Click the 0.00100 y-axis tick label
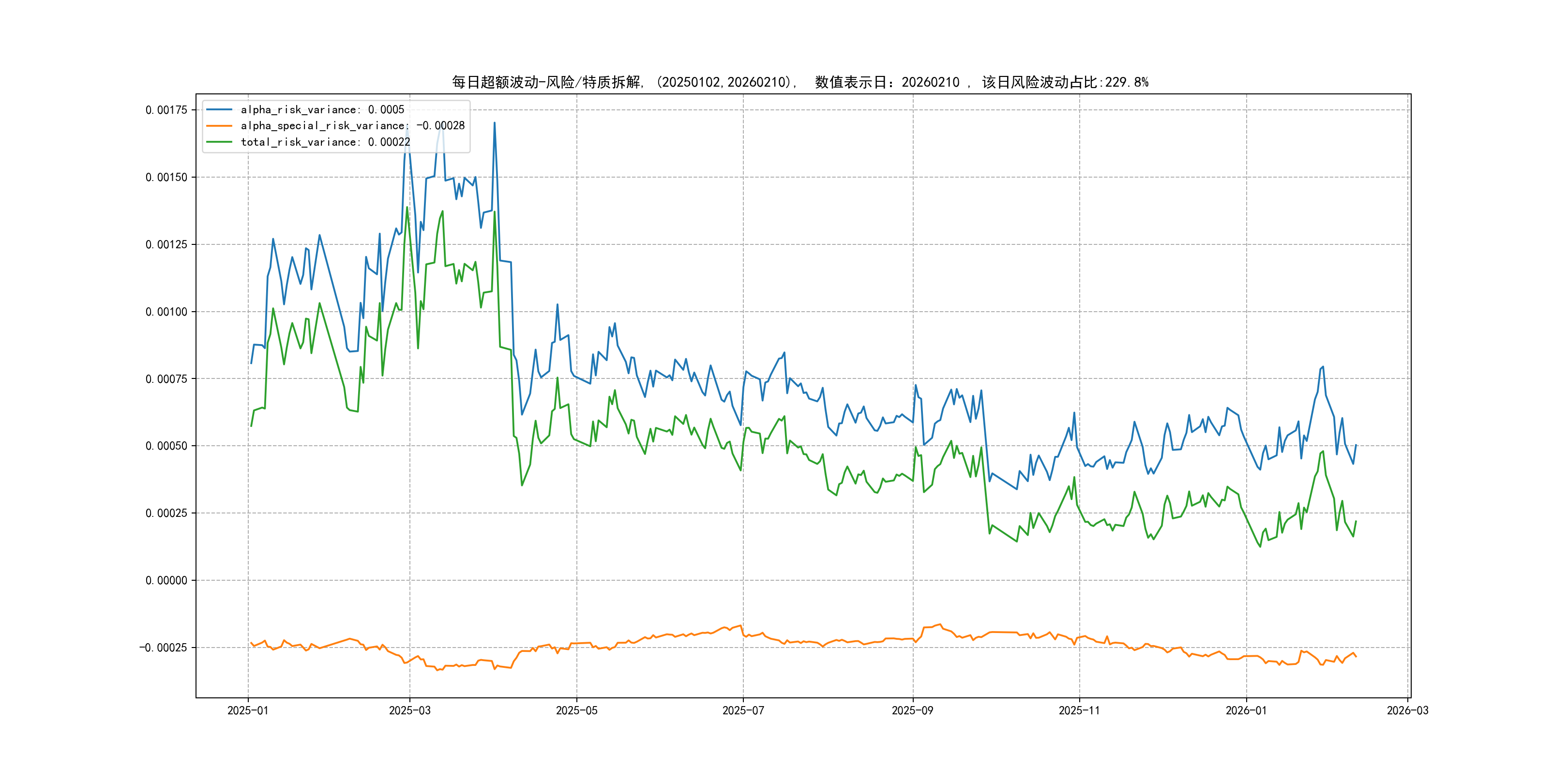Screen dimensions: 1568x784 (166, 312)
